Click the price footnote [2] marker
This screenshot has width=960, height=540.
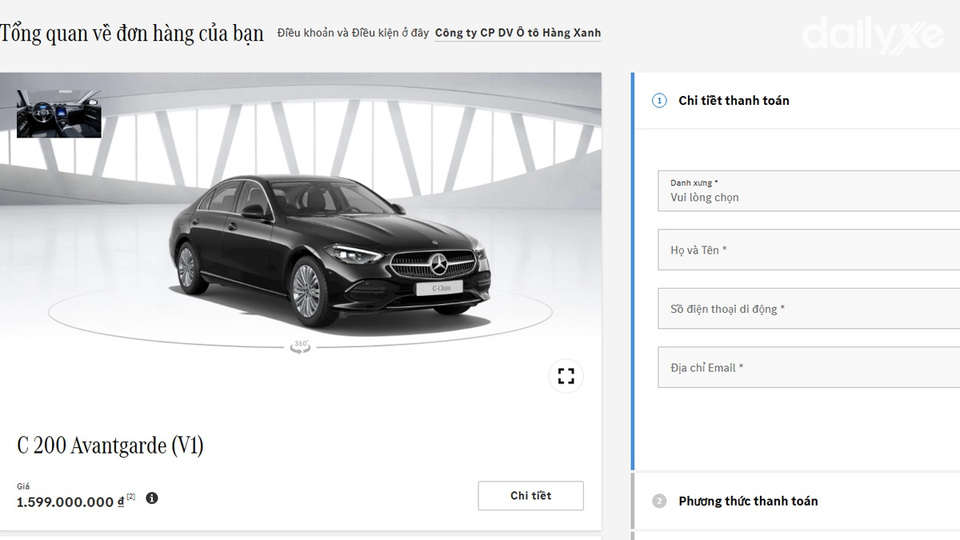[x=131, y=496]
